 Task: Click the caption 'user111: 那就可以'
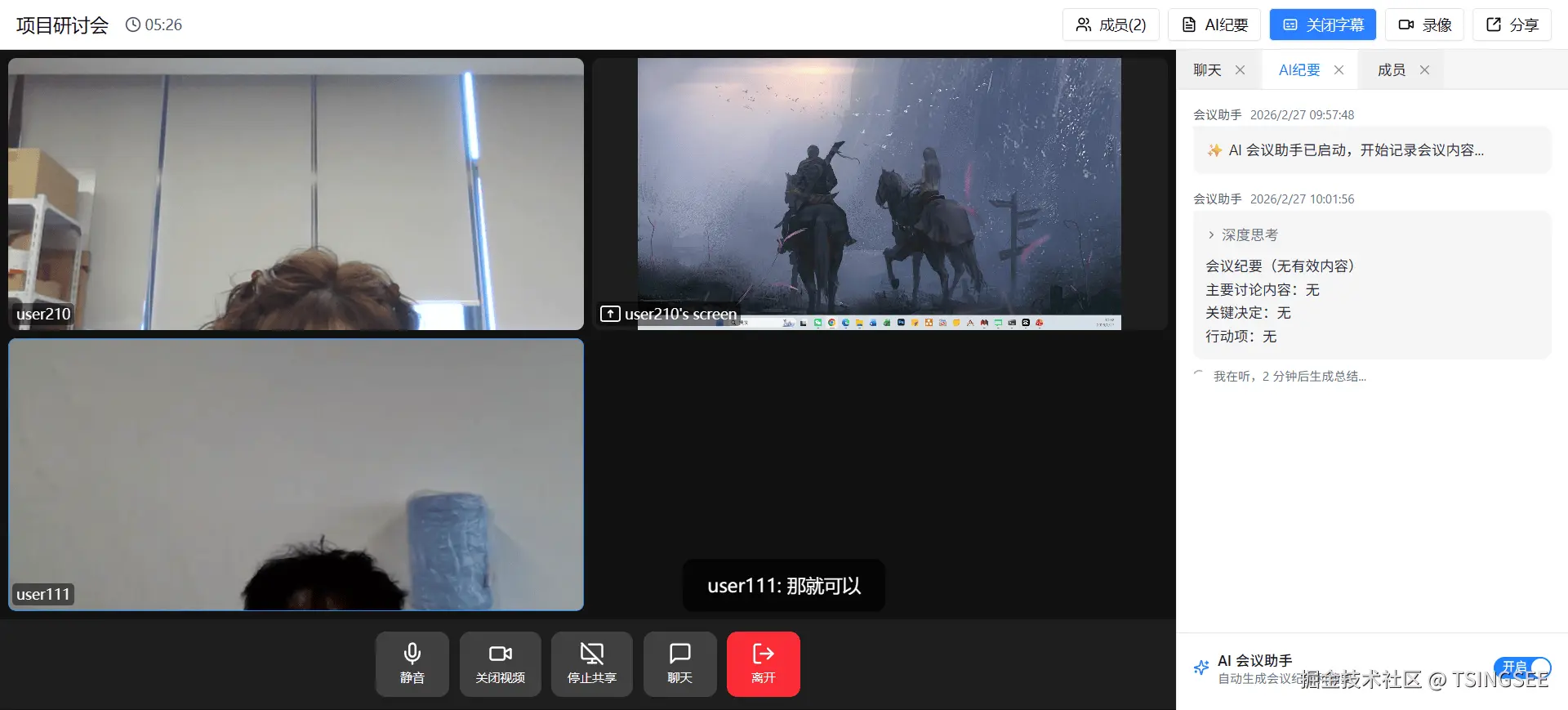[x=784, y=585]
